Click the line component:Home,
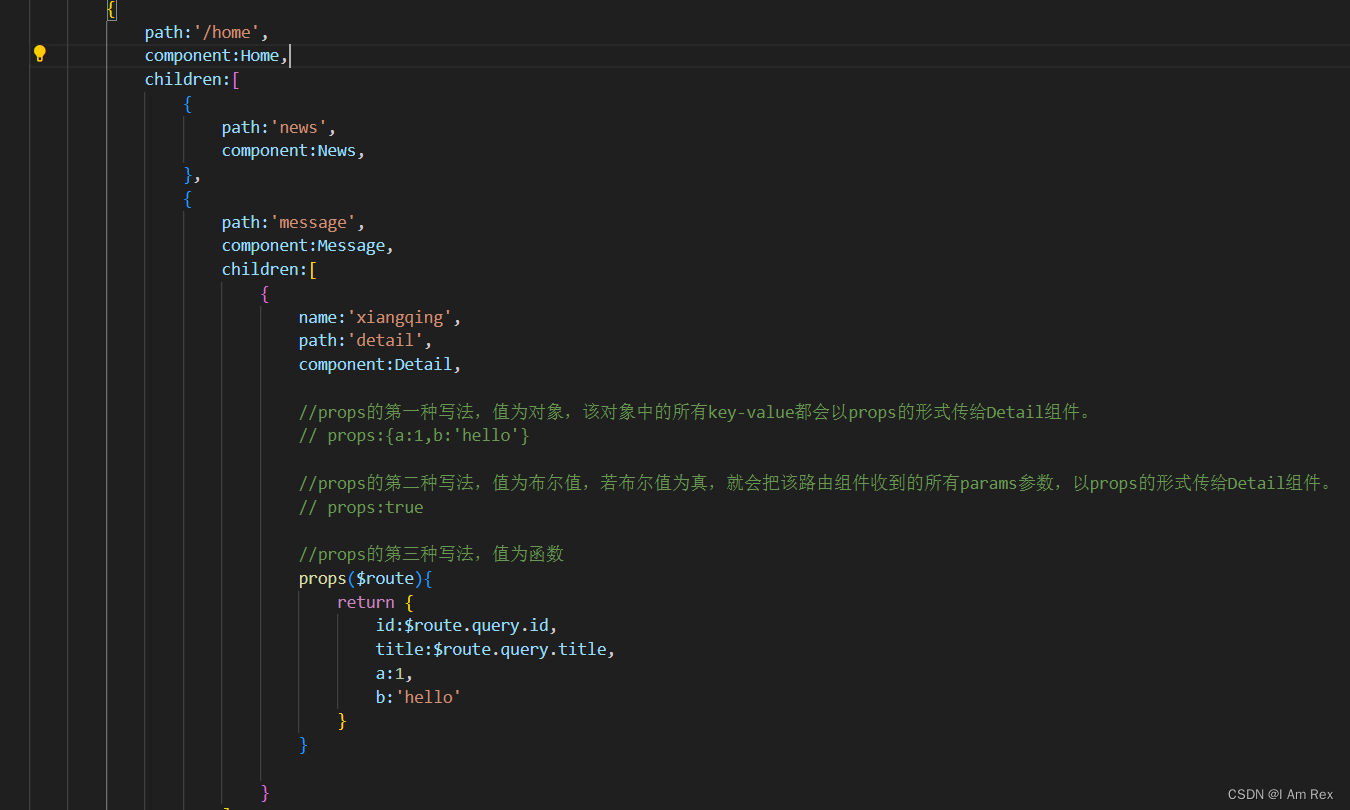1350x810 pixels. 217,56
